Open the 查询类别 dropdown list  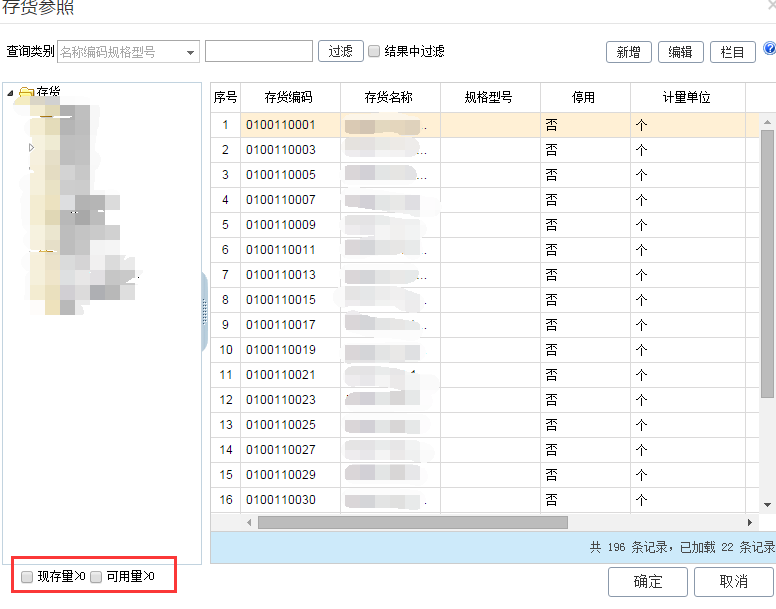tap(190, 52)
